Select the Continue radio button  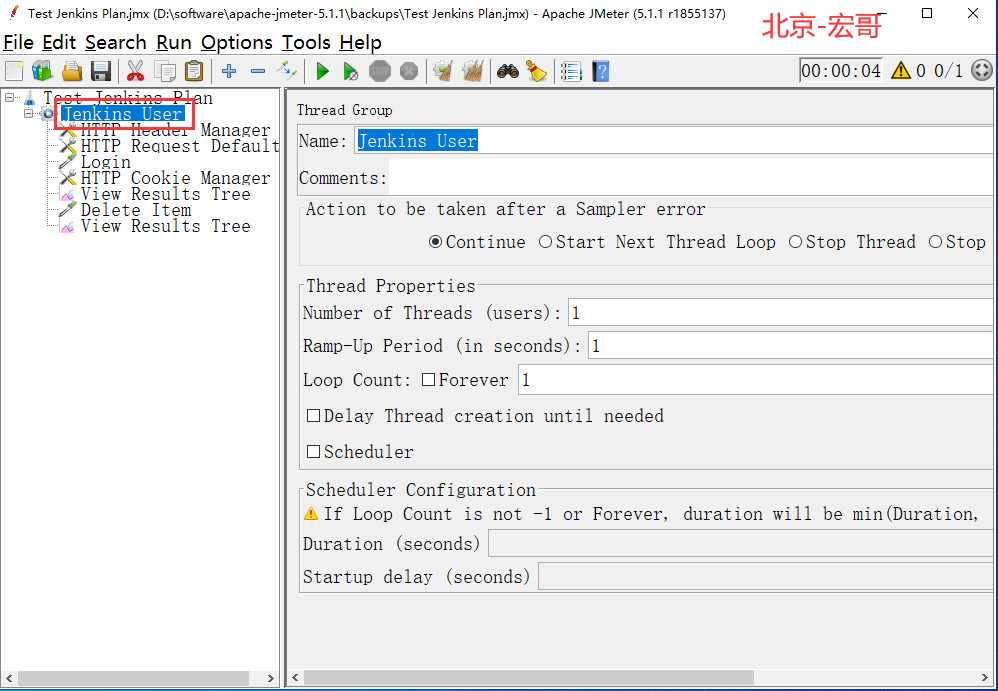435,242
